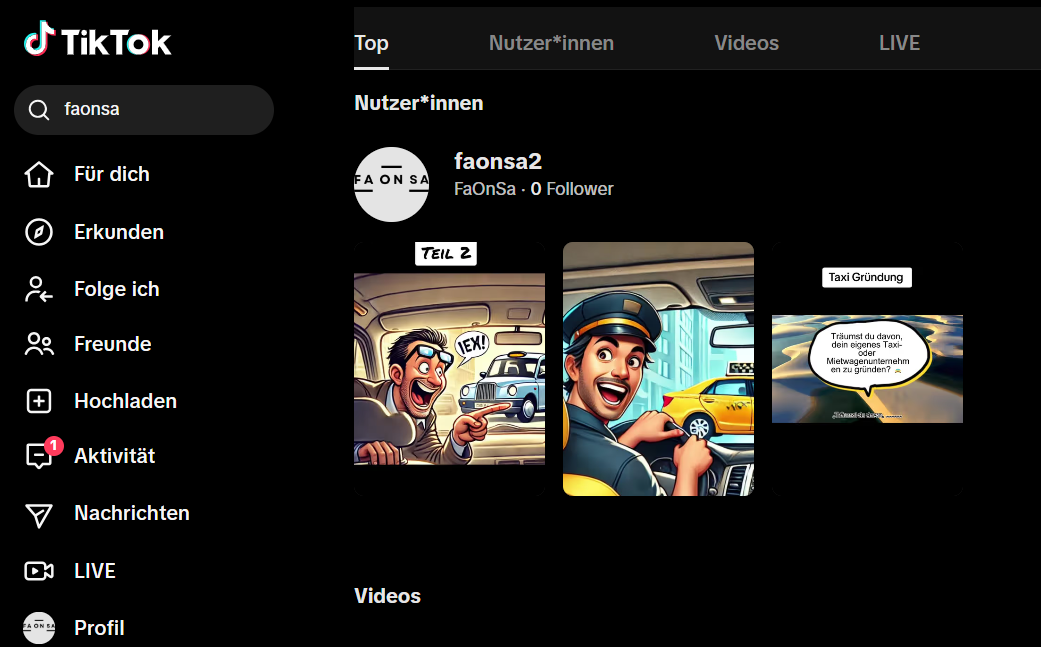
Task: Open the Freunde people icon
Action: [38, 344]
